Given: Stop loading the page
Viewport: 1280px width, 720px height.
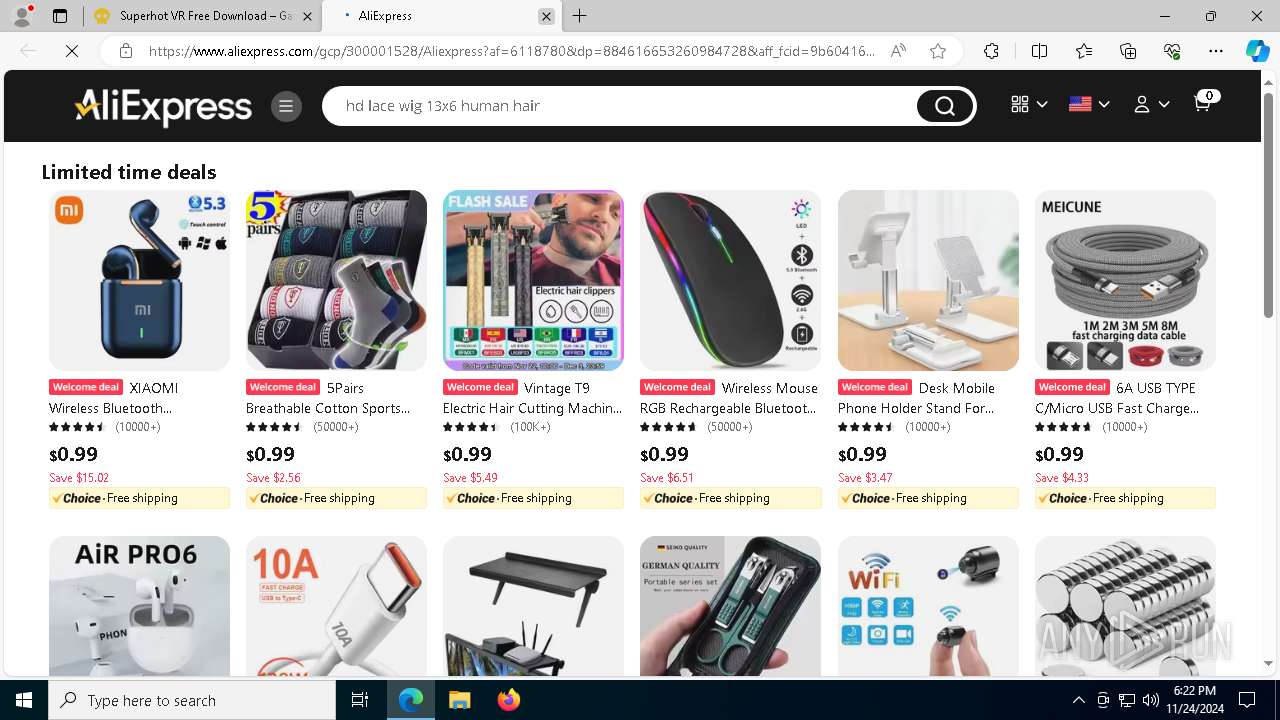Looking at the screenshot, I should 72,51.
